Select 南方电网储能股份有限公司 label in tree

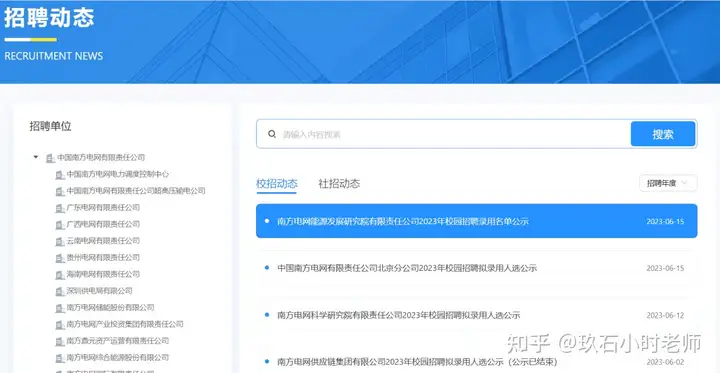pos(110,307)
